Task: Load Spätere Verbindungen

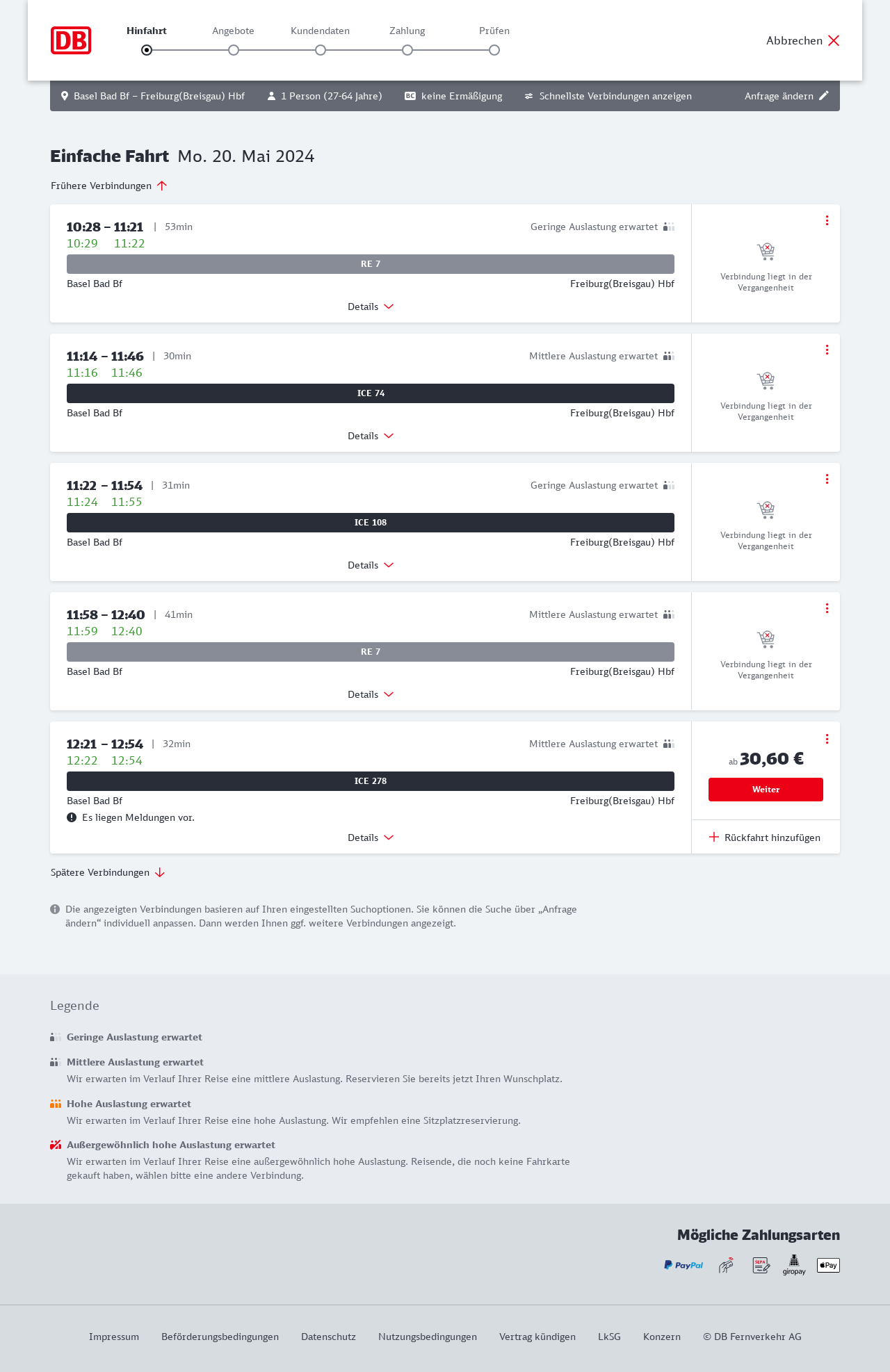Action: pyautogui.click(x=108, y=872)
